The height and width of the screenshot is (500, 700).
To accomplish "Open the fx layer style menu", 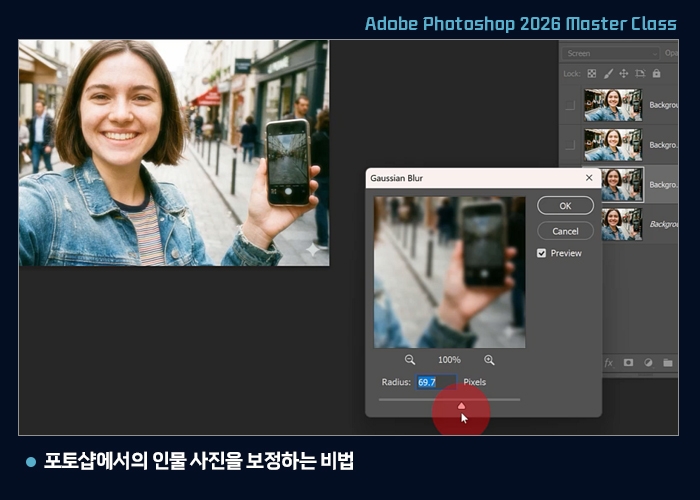I will tap(608, 362).
